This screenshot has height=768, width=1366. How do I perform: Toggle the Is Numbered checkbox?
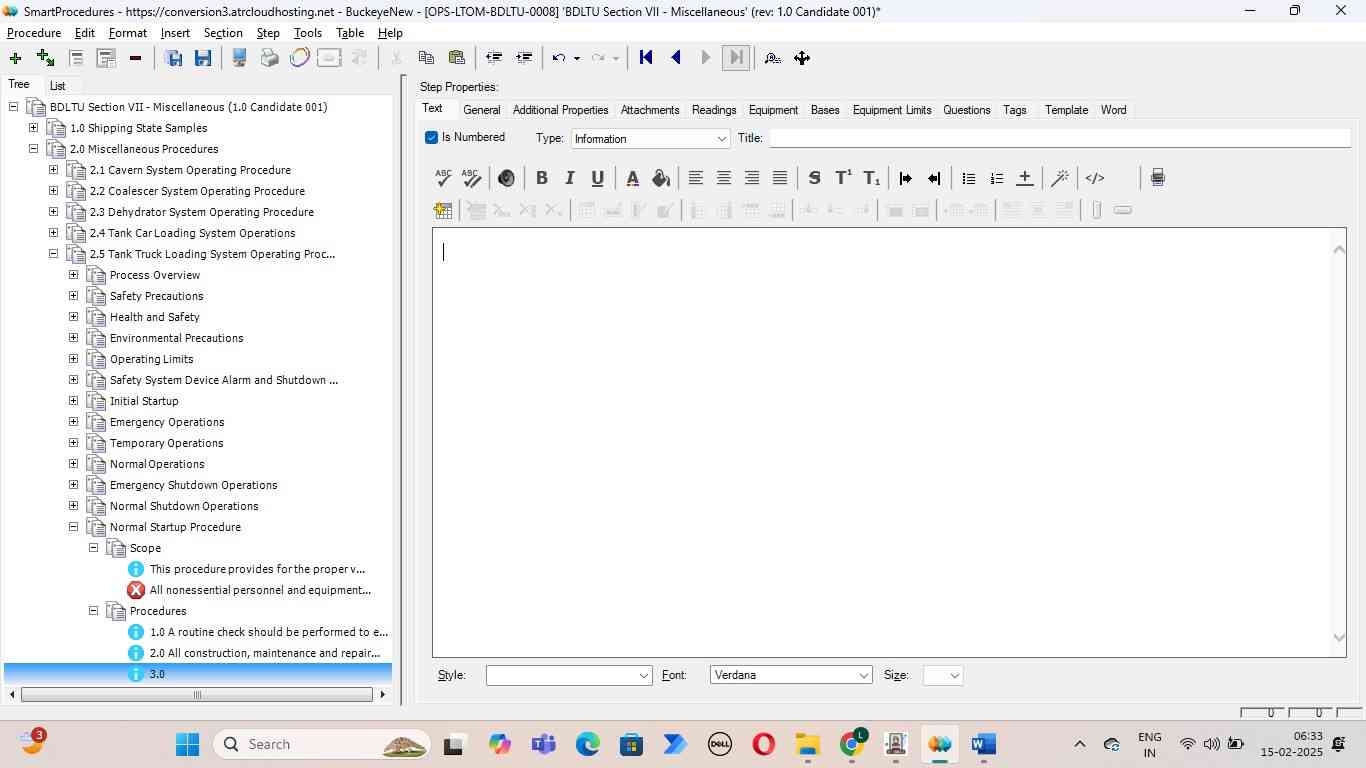432,137
